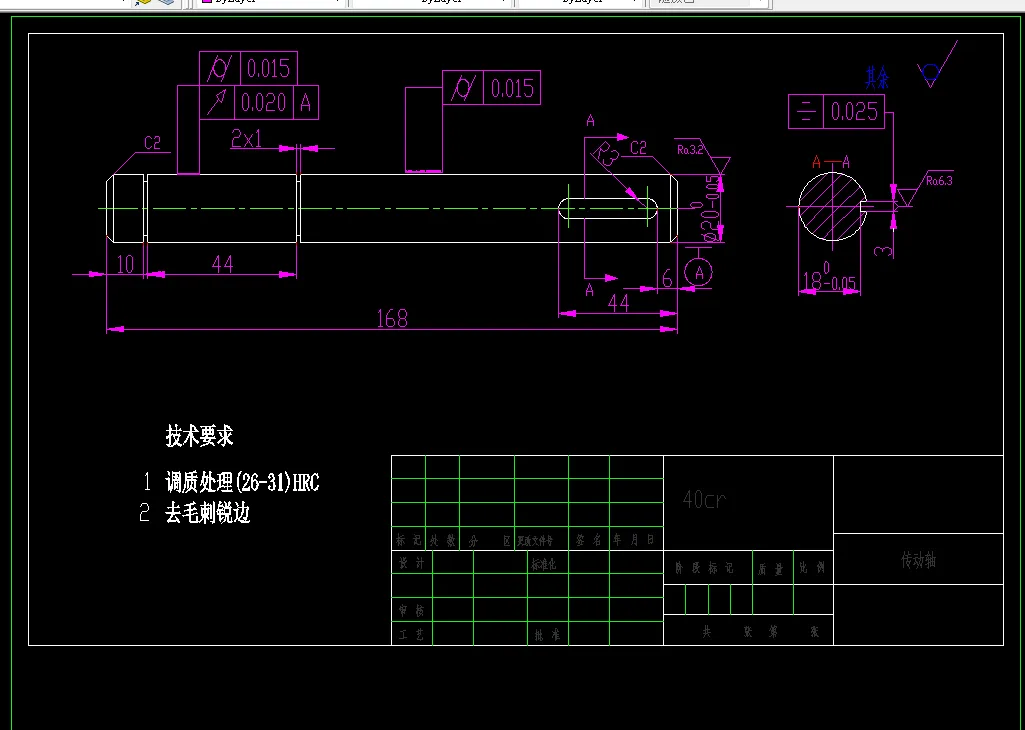Viewport: 1025px width, 730px height.
Task: Select the A—A section view label
Action: [830, 161]
